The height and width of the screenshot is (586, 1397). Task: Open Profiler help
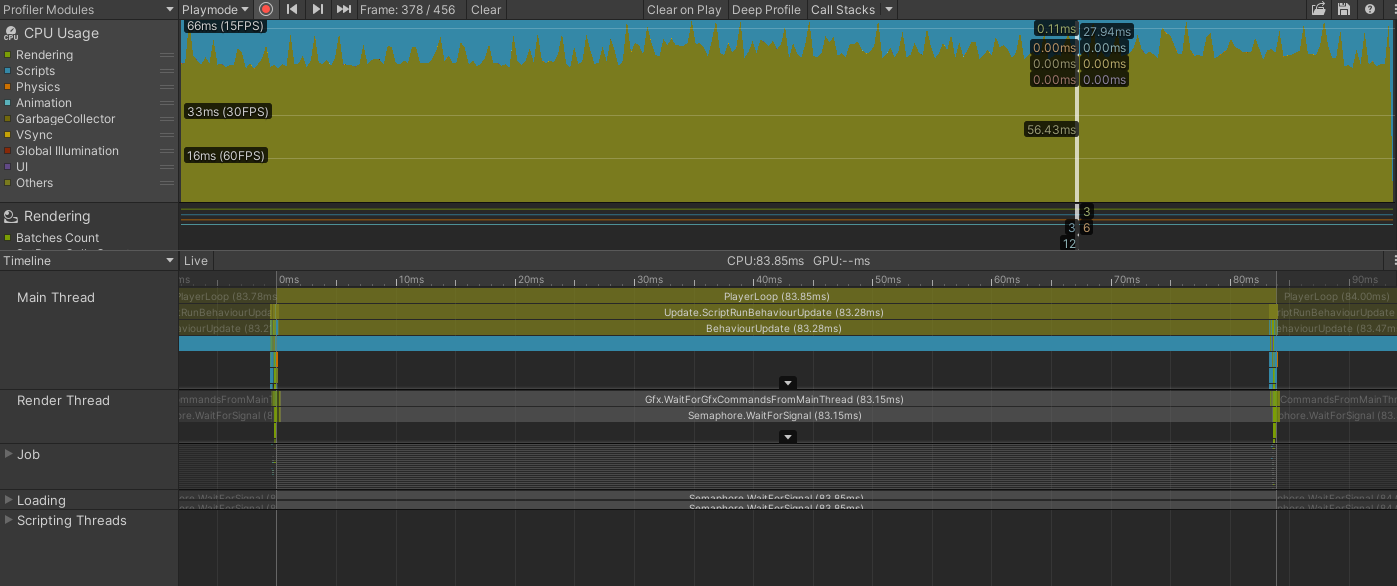[1368, 9]
